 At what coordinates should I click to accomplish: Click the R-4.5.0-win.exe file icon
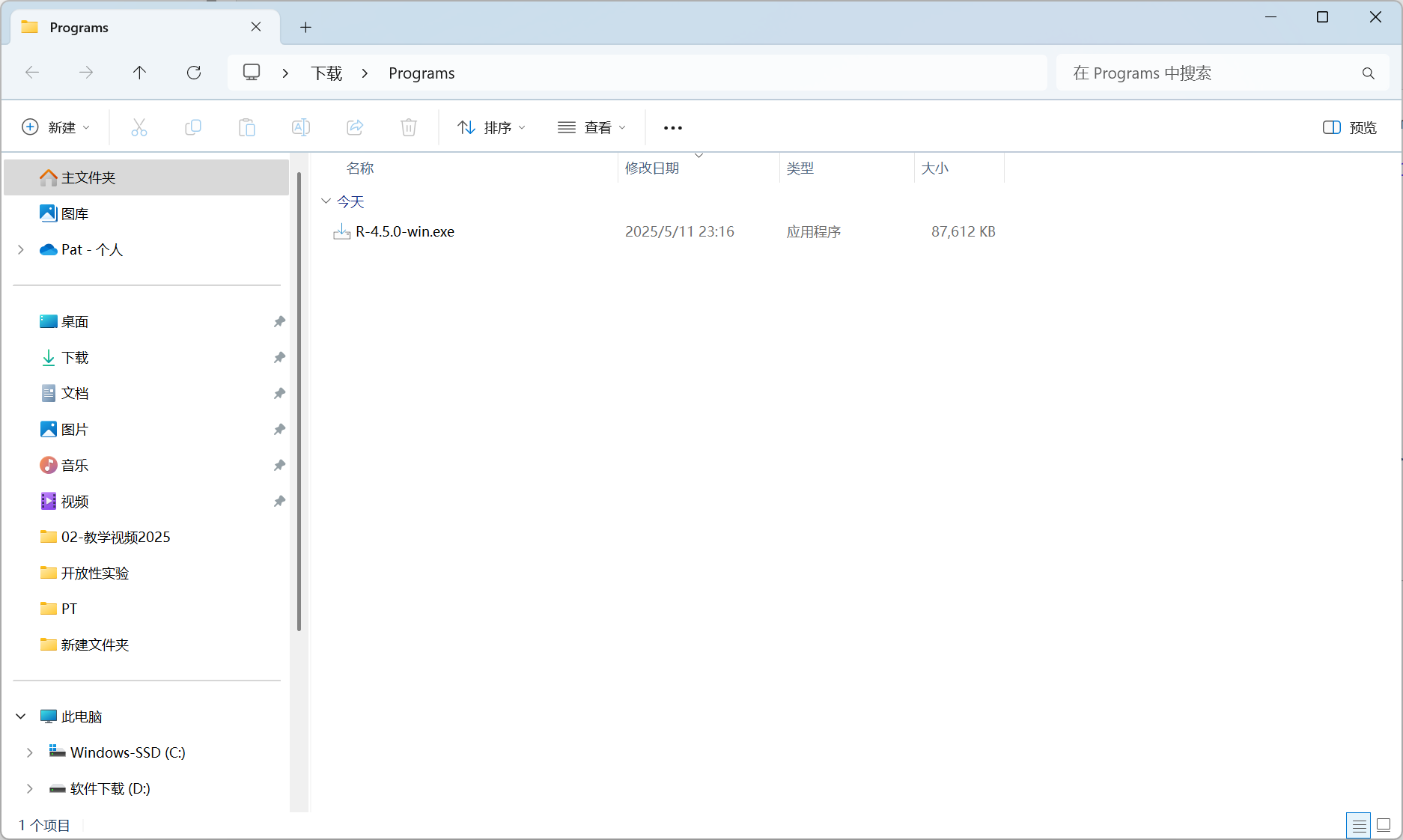point(341,231)
